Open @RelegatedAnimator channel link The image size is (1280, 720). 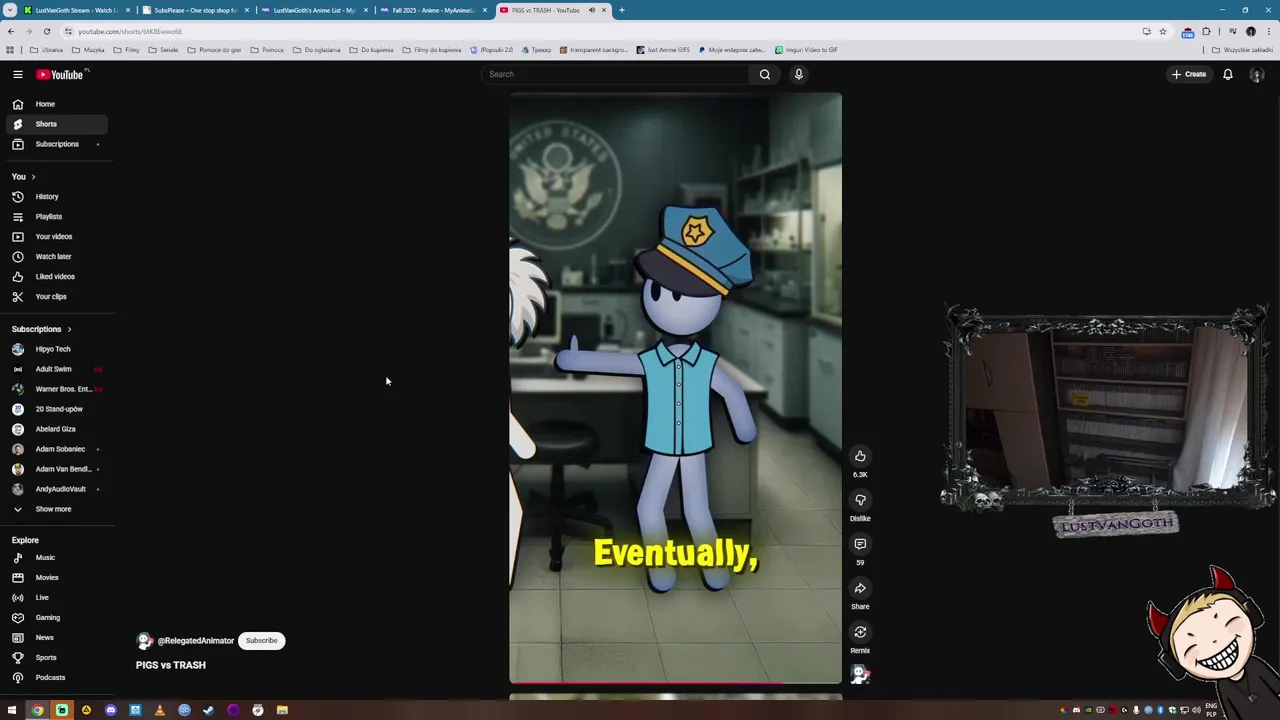(195, 641)
